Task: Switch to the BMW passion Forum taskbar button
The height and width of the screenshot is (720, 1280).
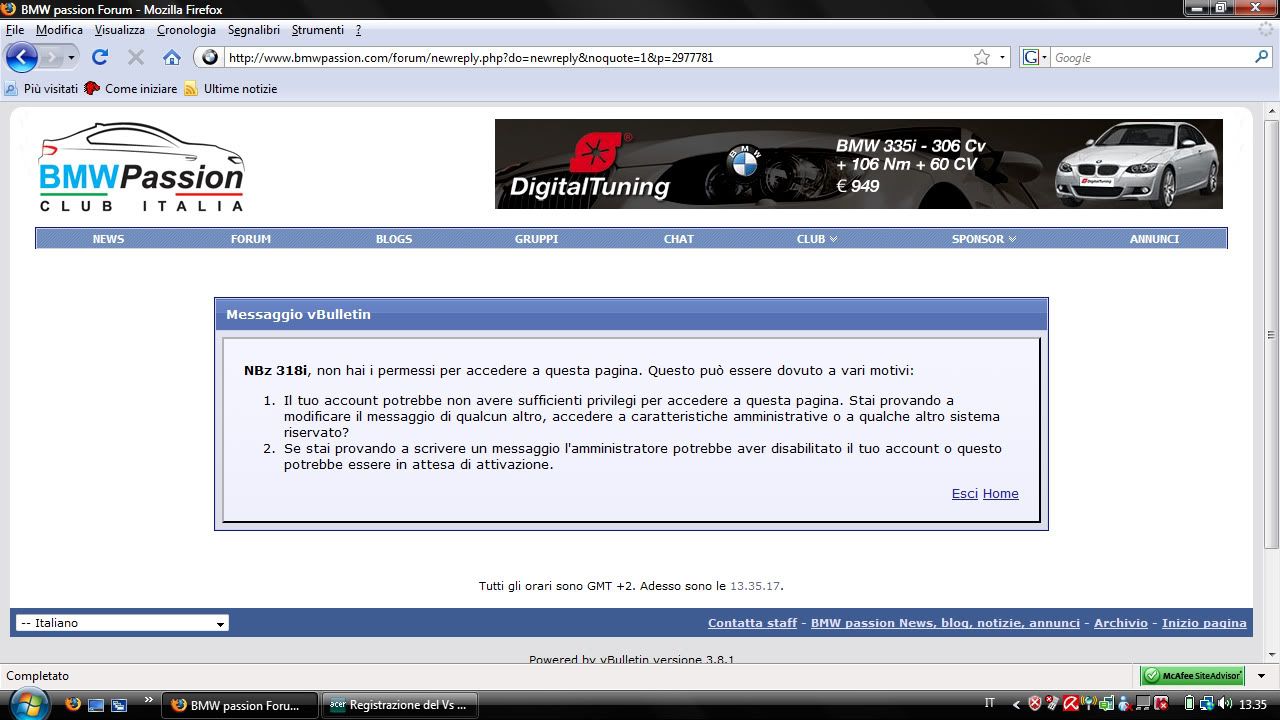Action: (240, 705)
